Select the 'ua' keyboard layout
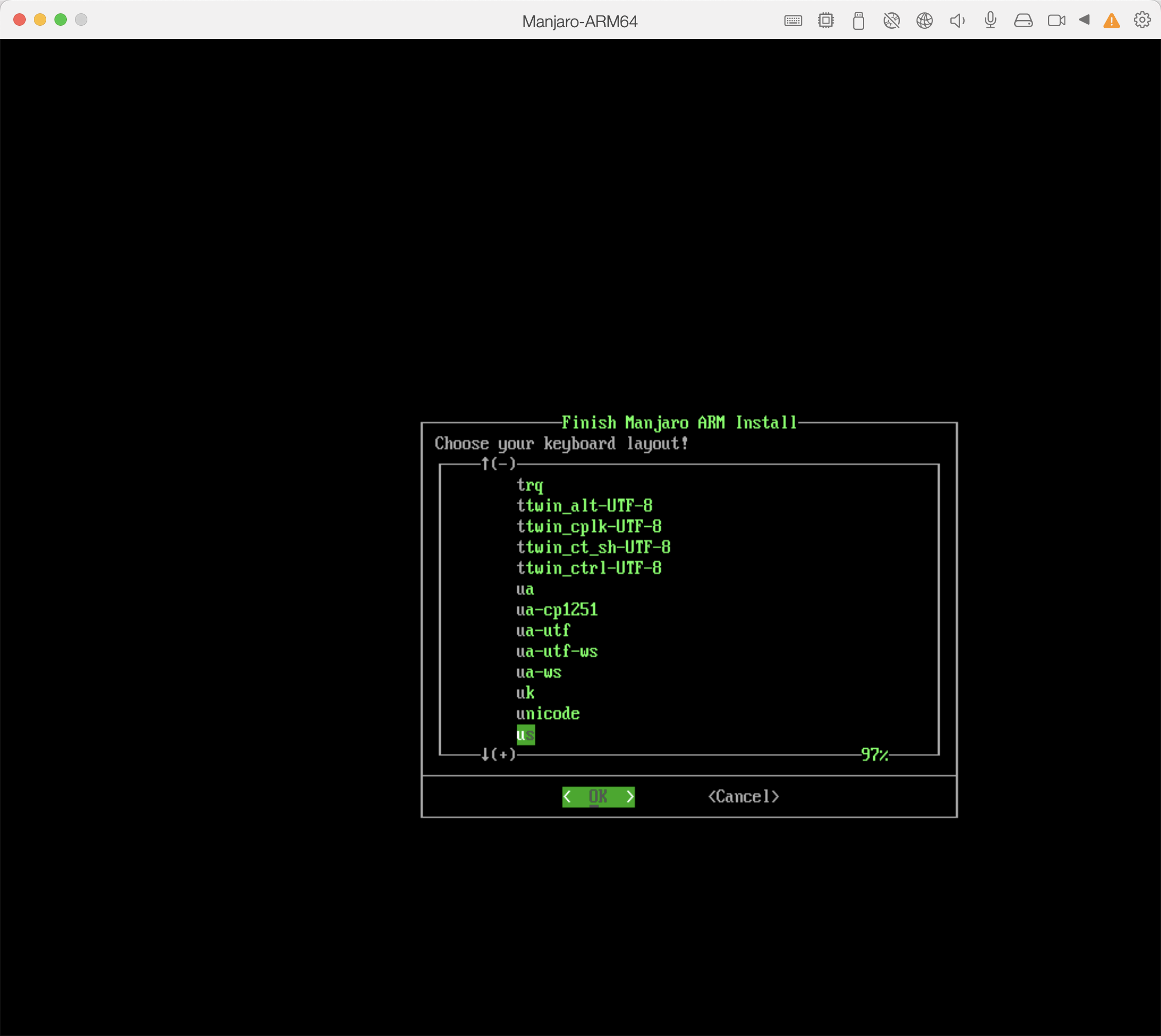 click(526, 589)
